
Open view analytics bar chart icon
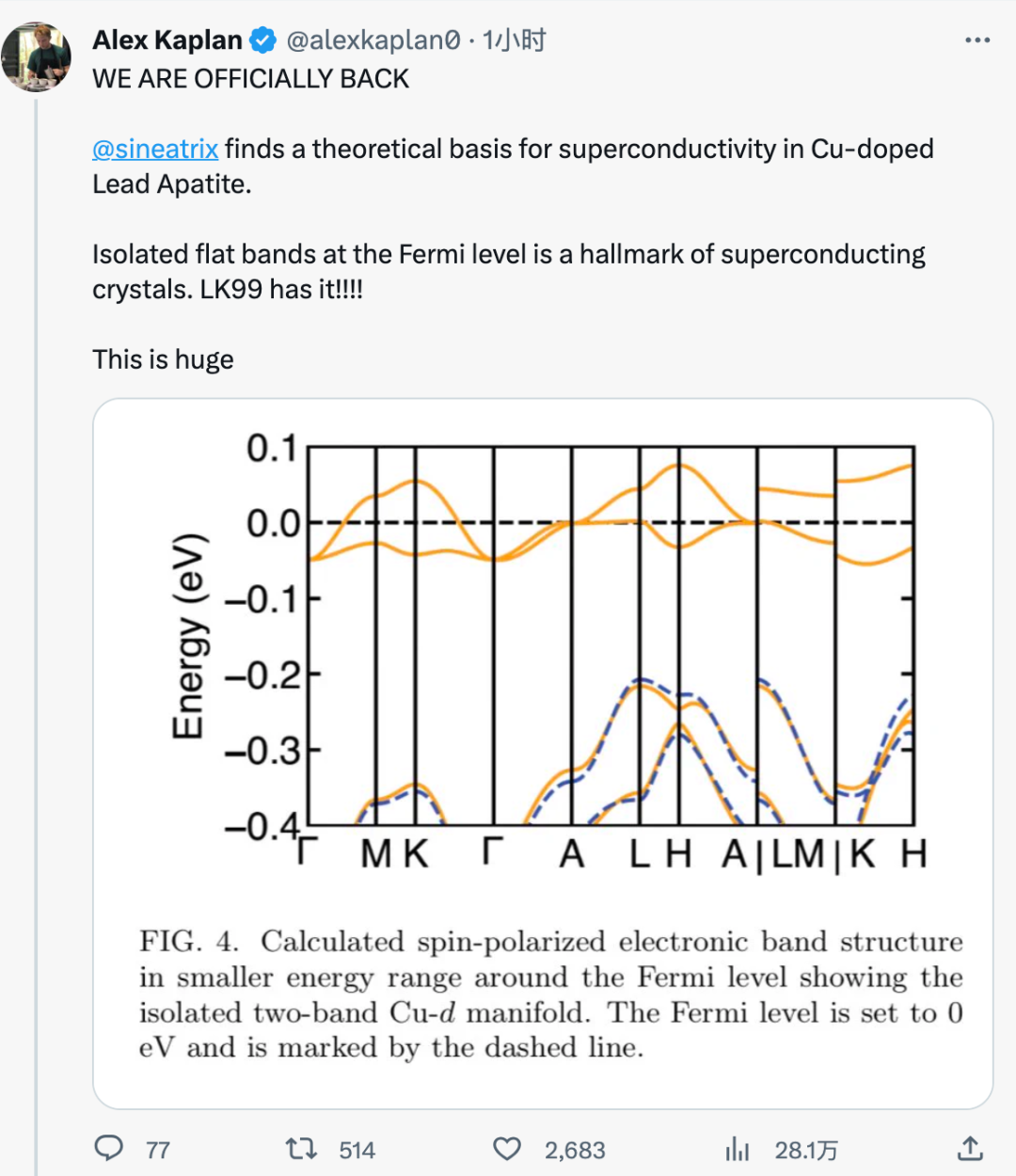tap(738, 1149)
